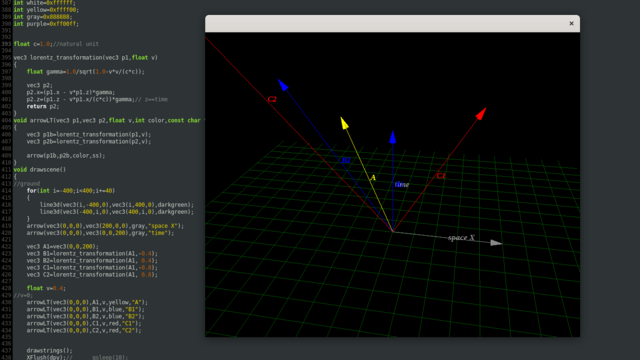Click the 'int purple=0xff00ff;' line

point(46,24)
